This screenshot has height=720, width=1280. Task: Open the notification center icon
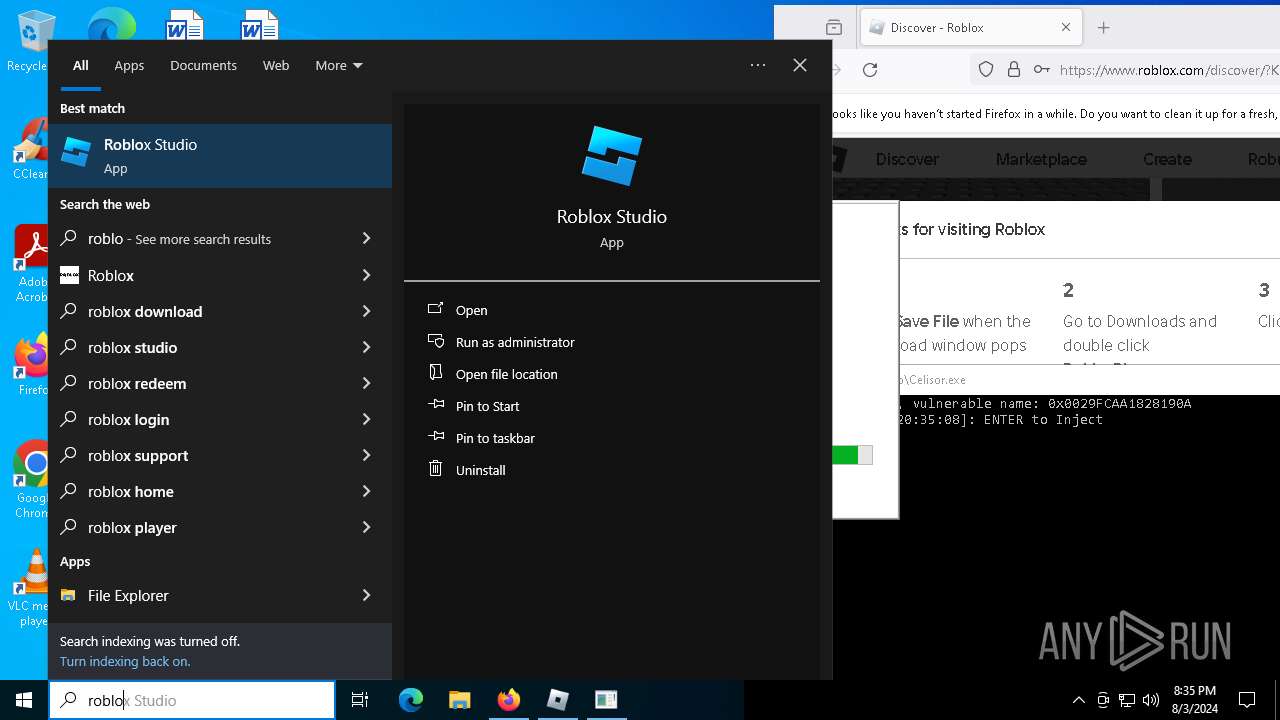1247,700
